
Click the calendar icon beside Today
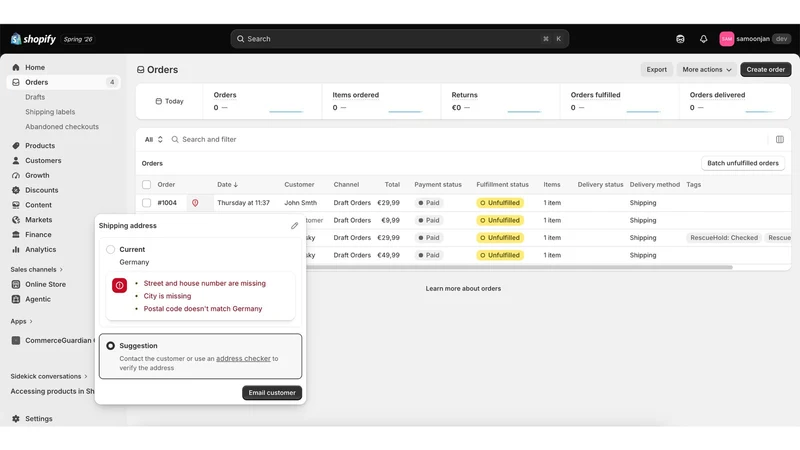159,101
